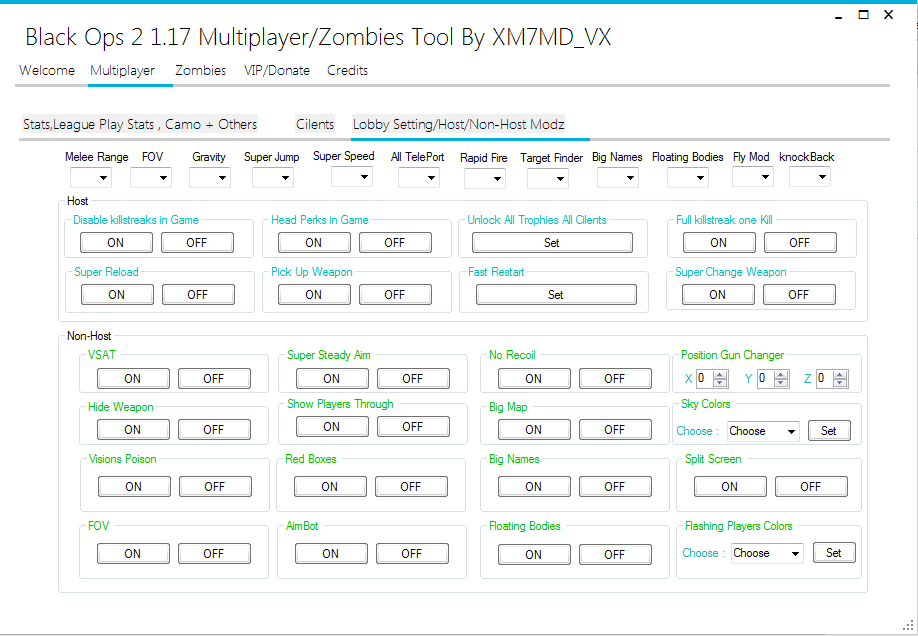Enable Non-Host FOV with ON
918x636 pixels.
tap(133, 553)
